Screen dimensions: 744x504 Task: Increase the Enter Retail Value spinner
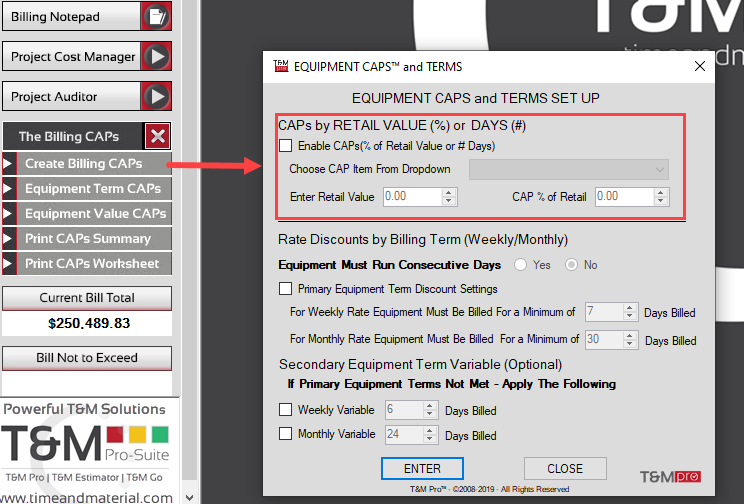tap(448, 192)
